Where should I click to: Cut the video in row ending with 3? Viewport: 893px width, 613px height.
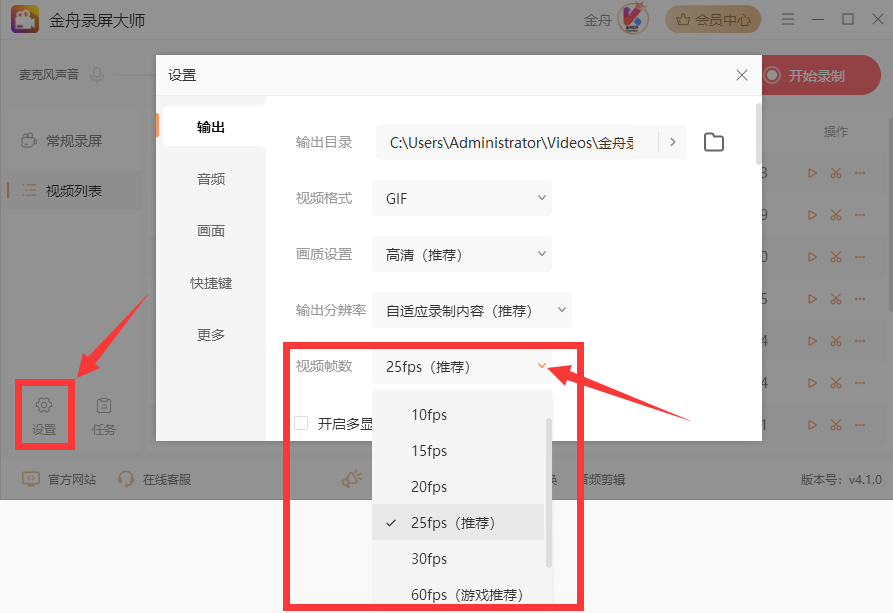click(836, 173)
